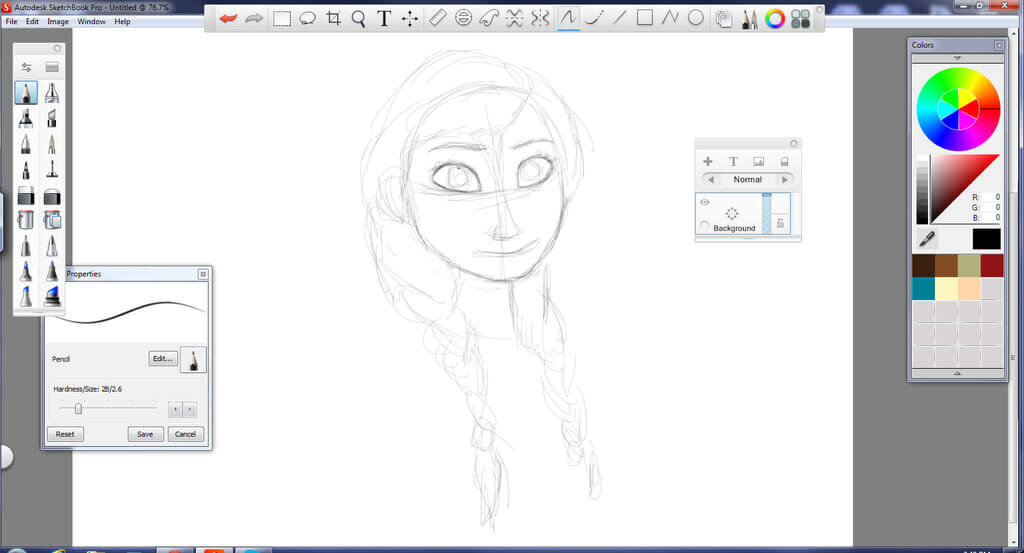Open the Image menu

(58, 21)
